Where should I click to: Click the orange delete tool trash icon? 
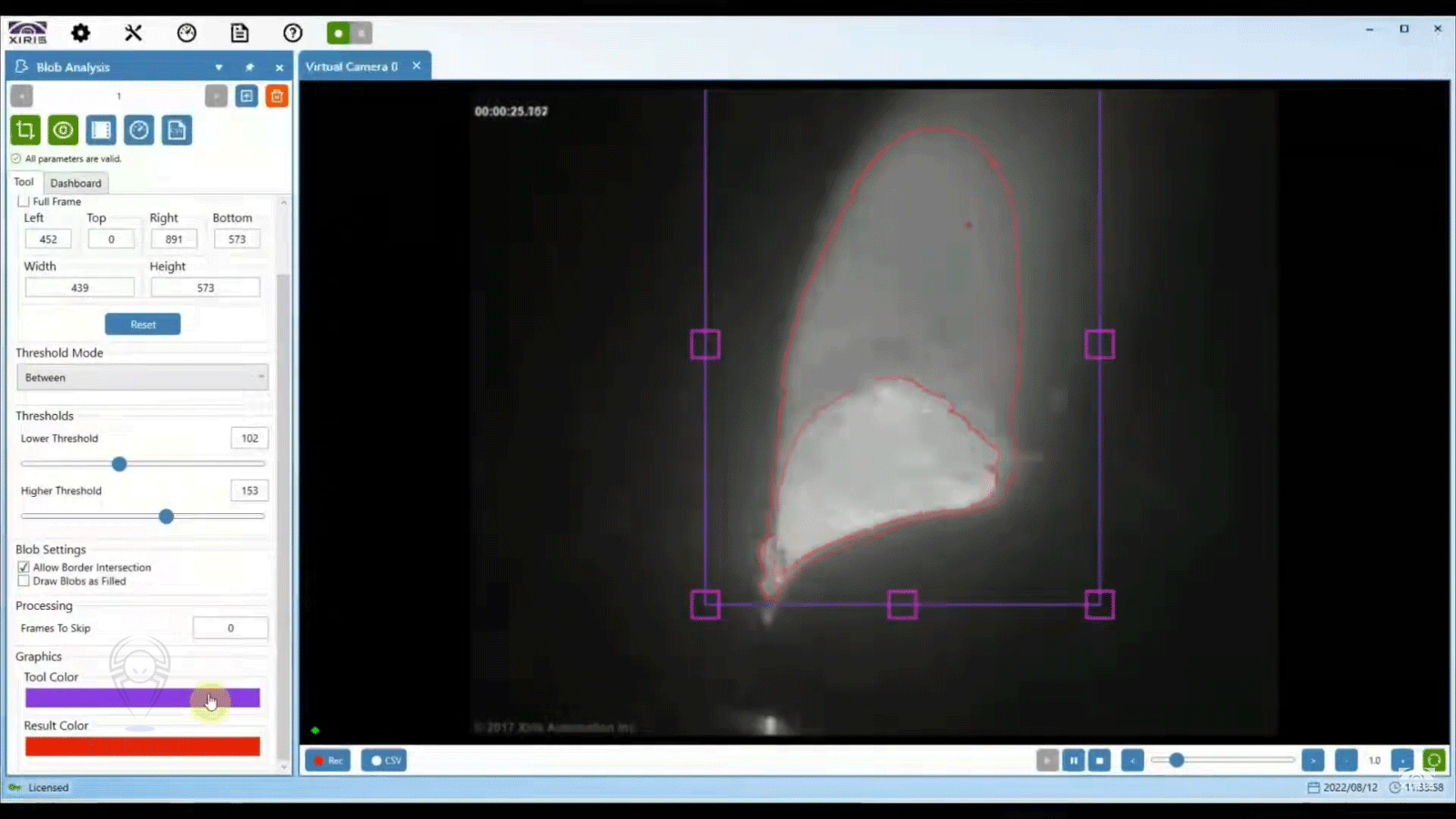pyautogui.click(x=277, y=96)
